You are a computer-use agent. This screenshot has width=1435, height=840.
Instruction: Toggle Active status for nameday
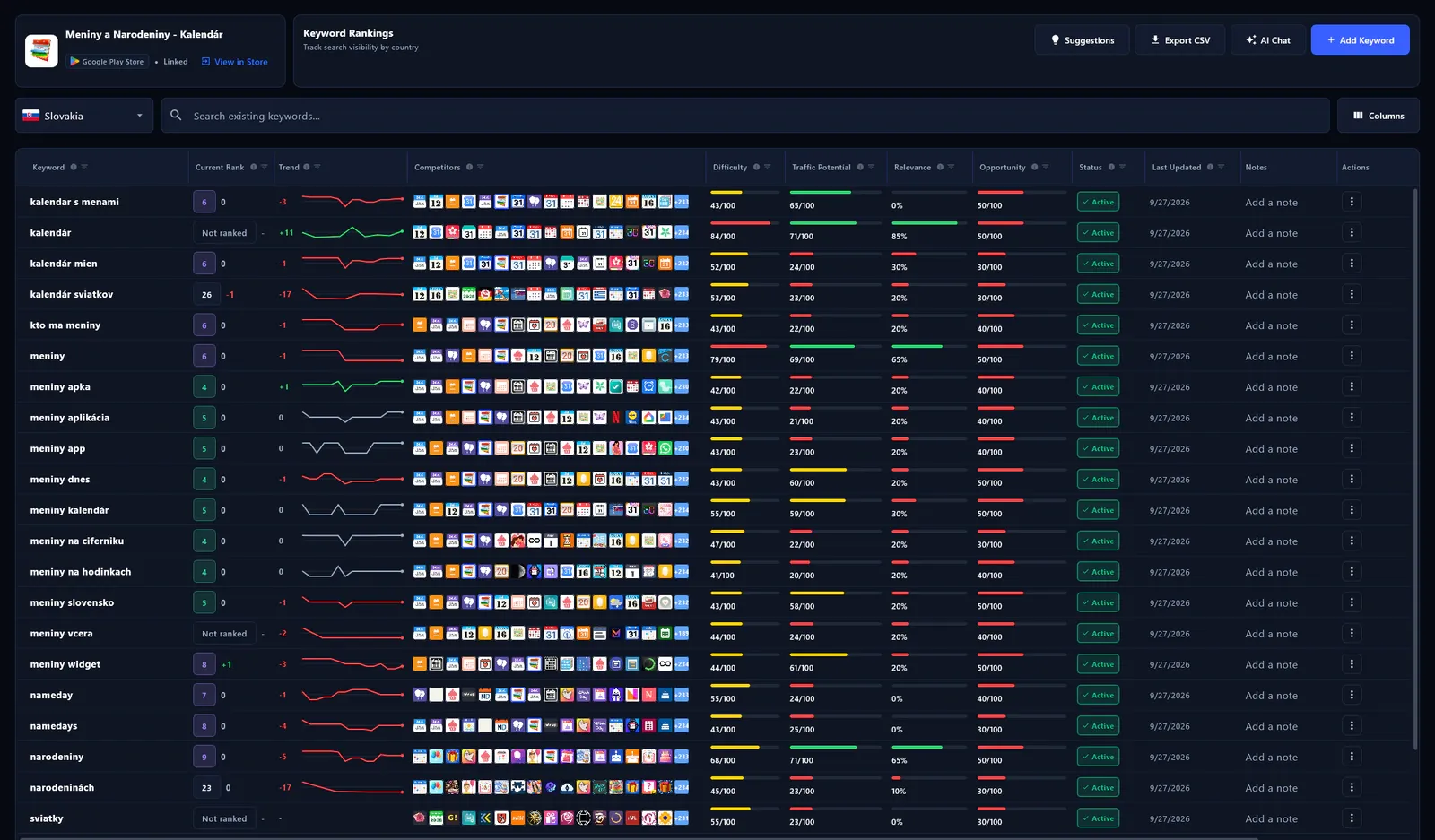[x=1098, y=696]
